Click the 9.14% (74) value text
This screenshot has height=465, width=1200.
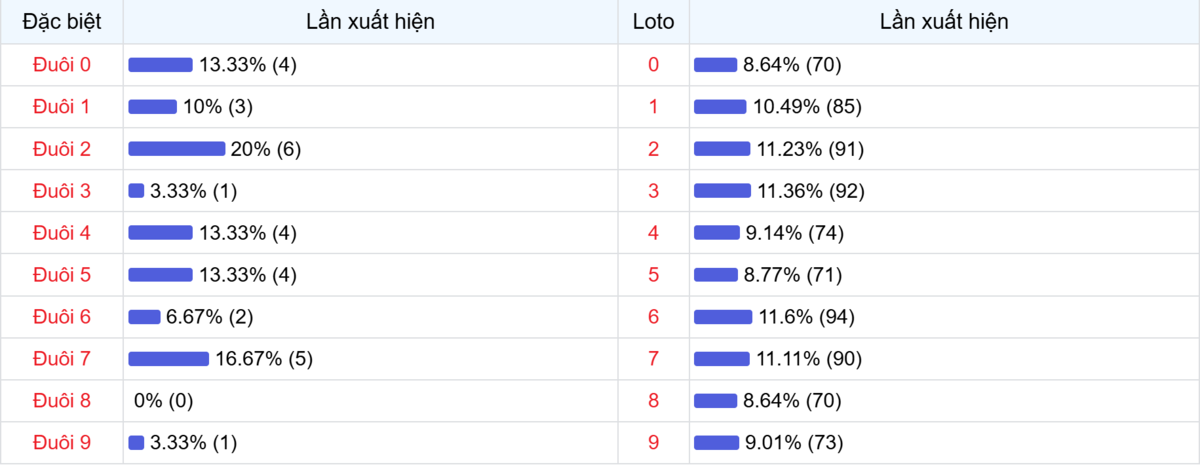(795, 233)
